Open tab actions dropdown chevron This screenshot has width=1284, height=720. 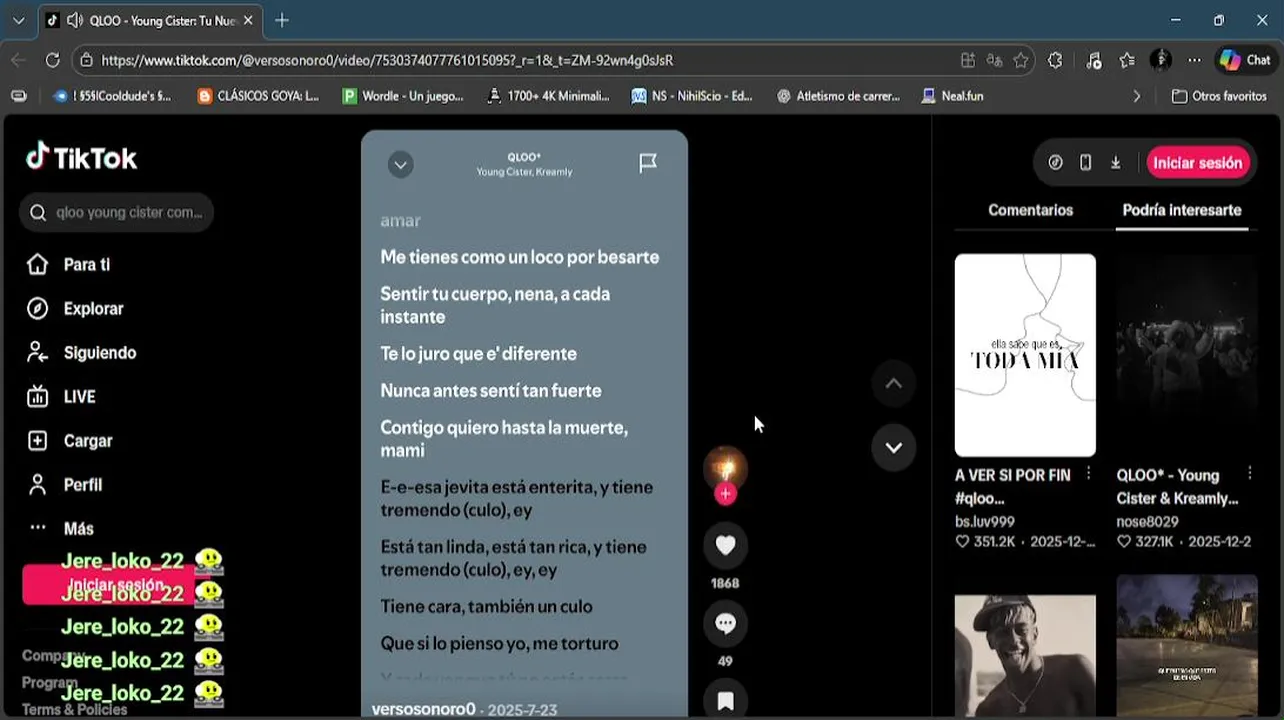click(18, 20)
